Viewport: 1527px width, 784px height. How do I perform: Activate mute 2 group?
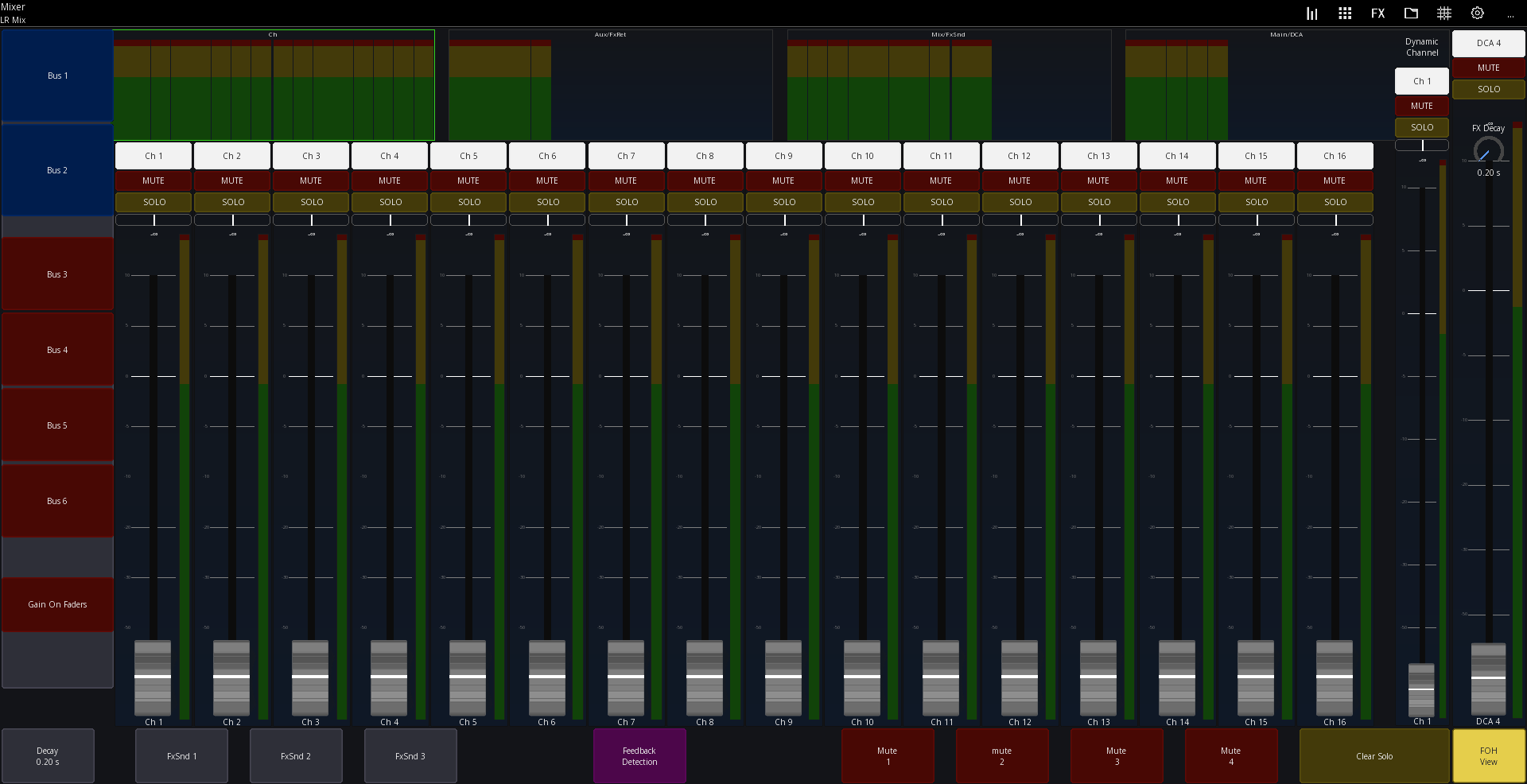click(x=1002, y=756)
